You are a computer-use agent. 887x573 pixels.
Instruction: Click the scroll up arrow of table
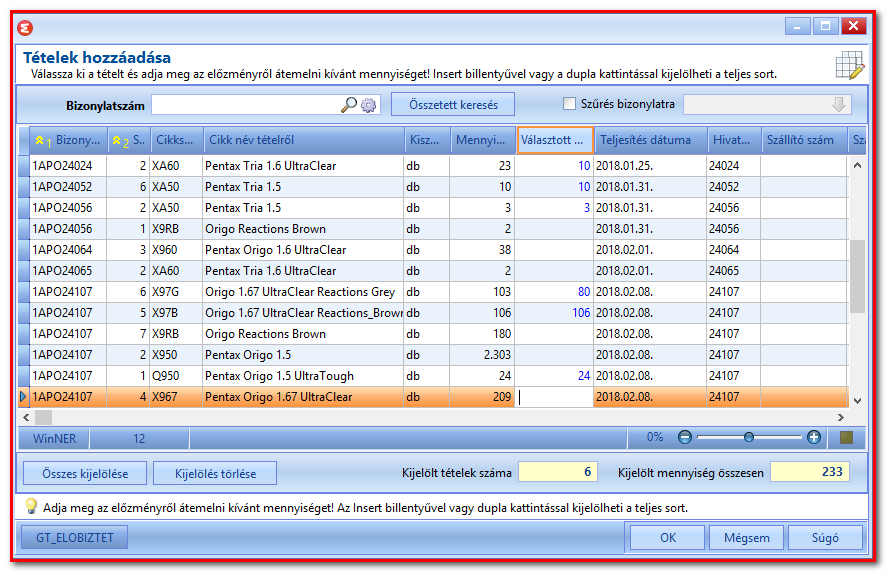coord(857,165)
